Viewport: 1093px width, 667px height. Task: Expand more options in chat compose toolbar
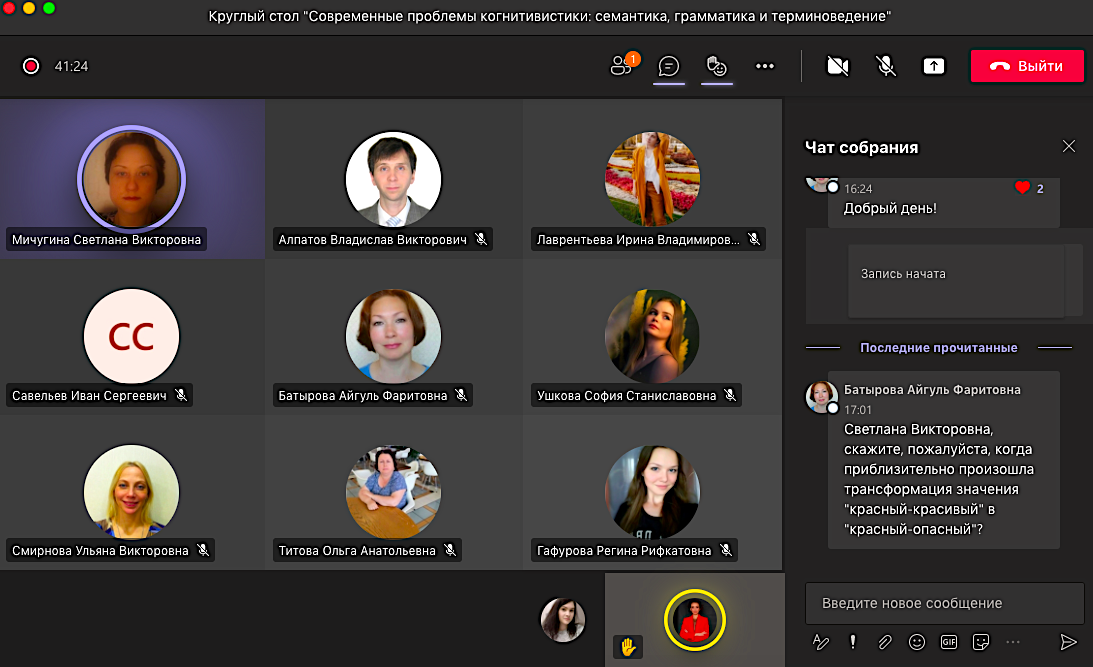(x=1013, y=642)
